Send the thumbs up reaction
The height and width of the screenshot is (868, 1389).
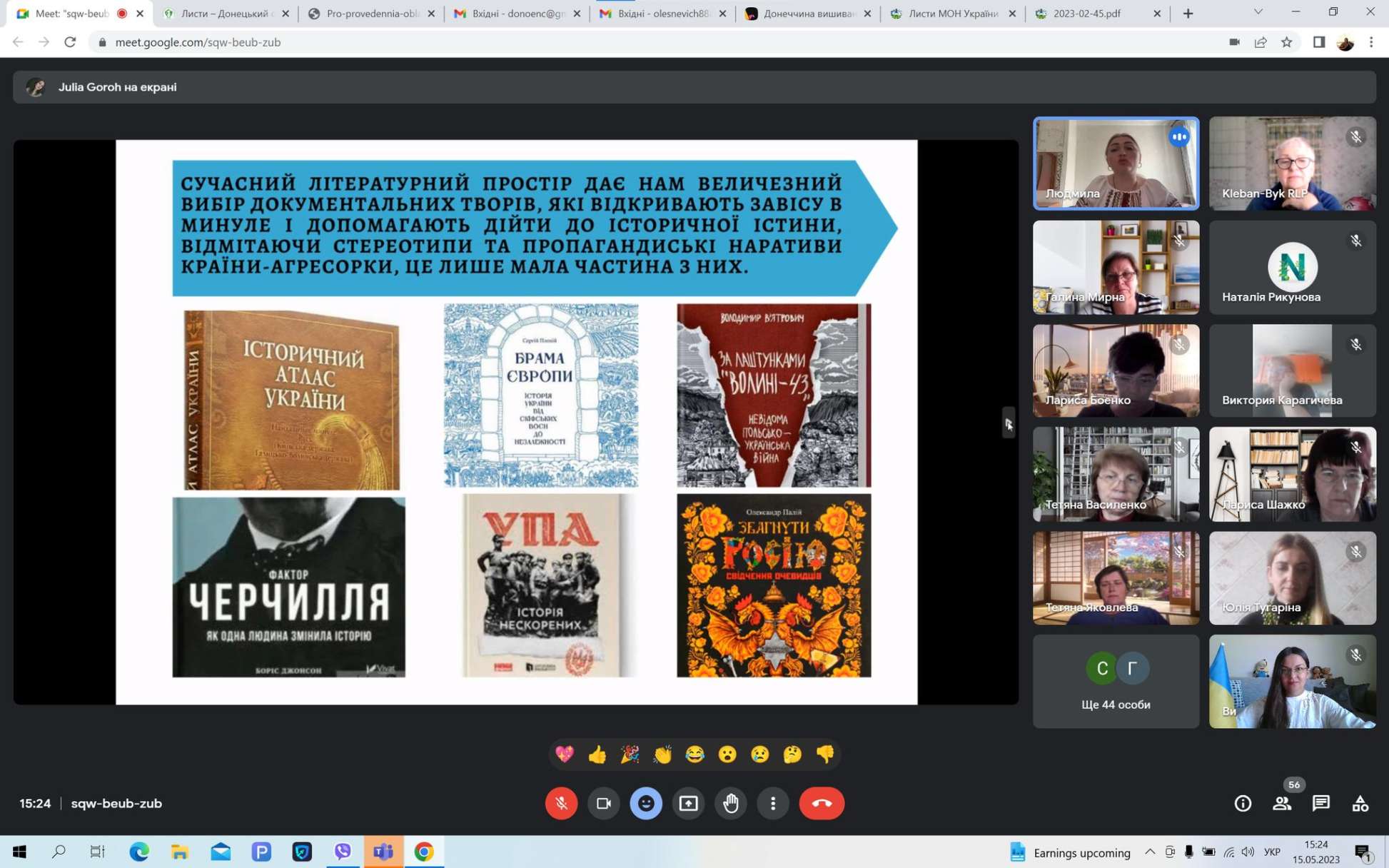(597, 755)
